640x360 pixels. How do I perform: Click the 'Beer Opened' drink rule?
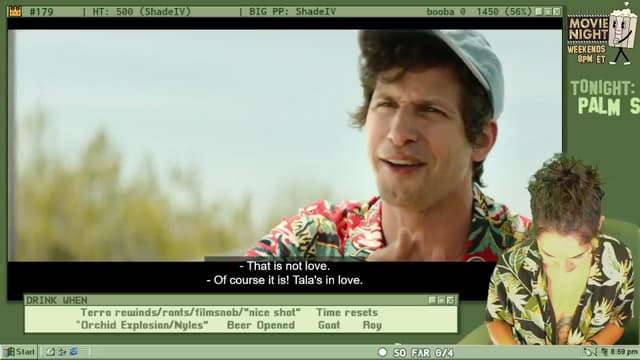[x=261, y=325]
